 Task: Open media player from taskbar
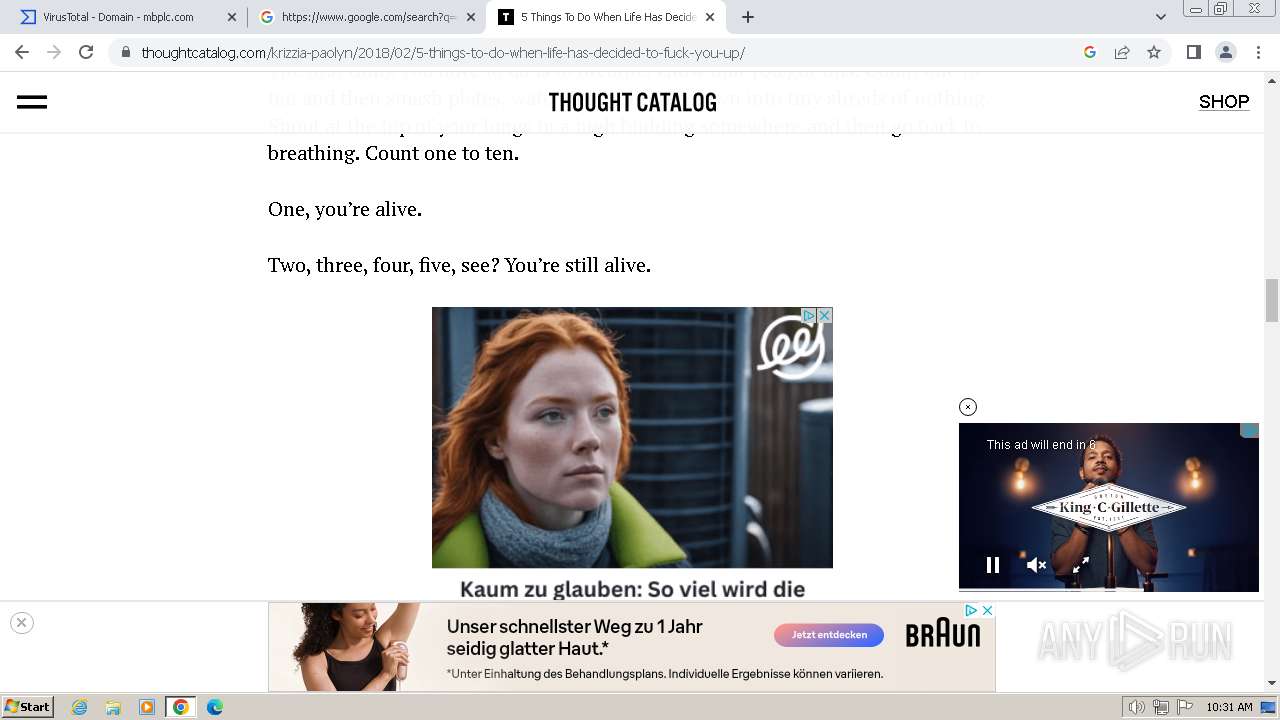point(147,707)
